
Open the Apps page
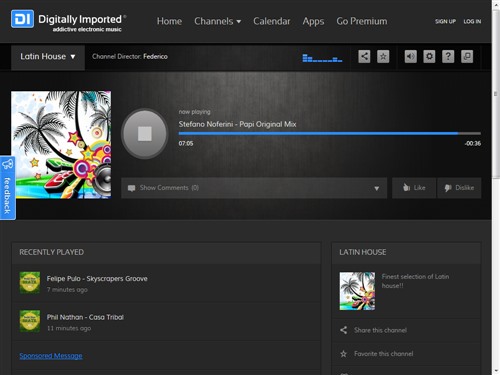(x=313, y=22)
